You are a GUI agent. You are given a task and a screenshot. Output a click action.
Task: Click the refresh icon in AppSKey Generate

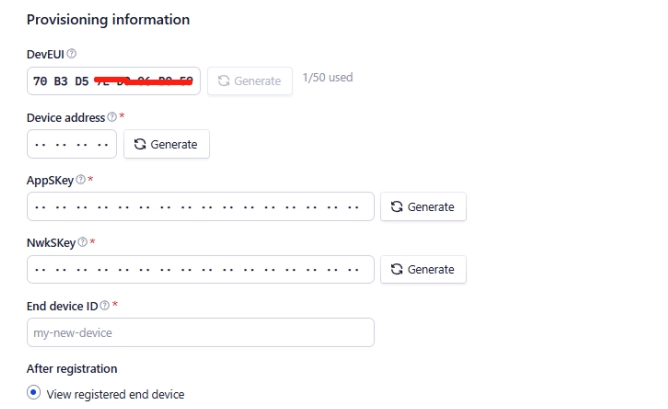[x=397, y=207]
